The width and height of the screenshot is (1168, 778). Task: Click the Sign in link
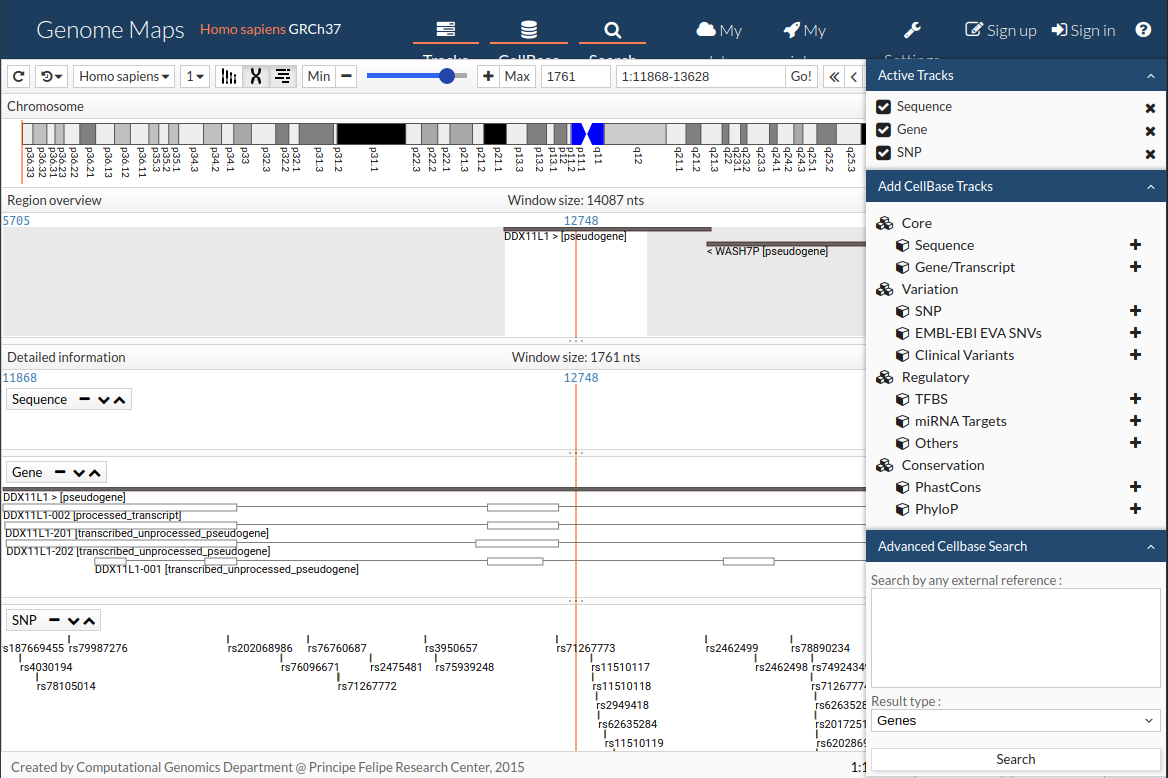point(1083,30)
